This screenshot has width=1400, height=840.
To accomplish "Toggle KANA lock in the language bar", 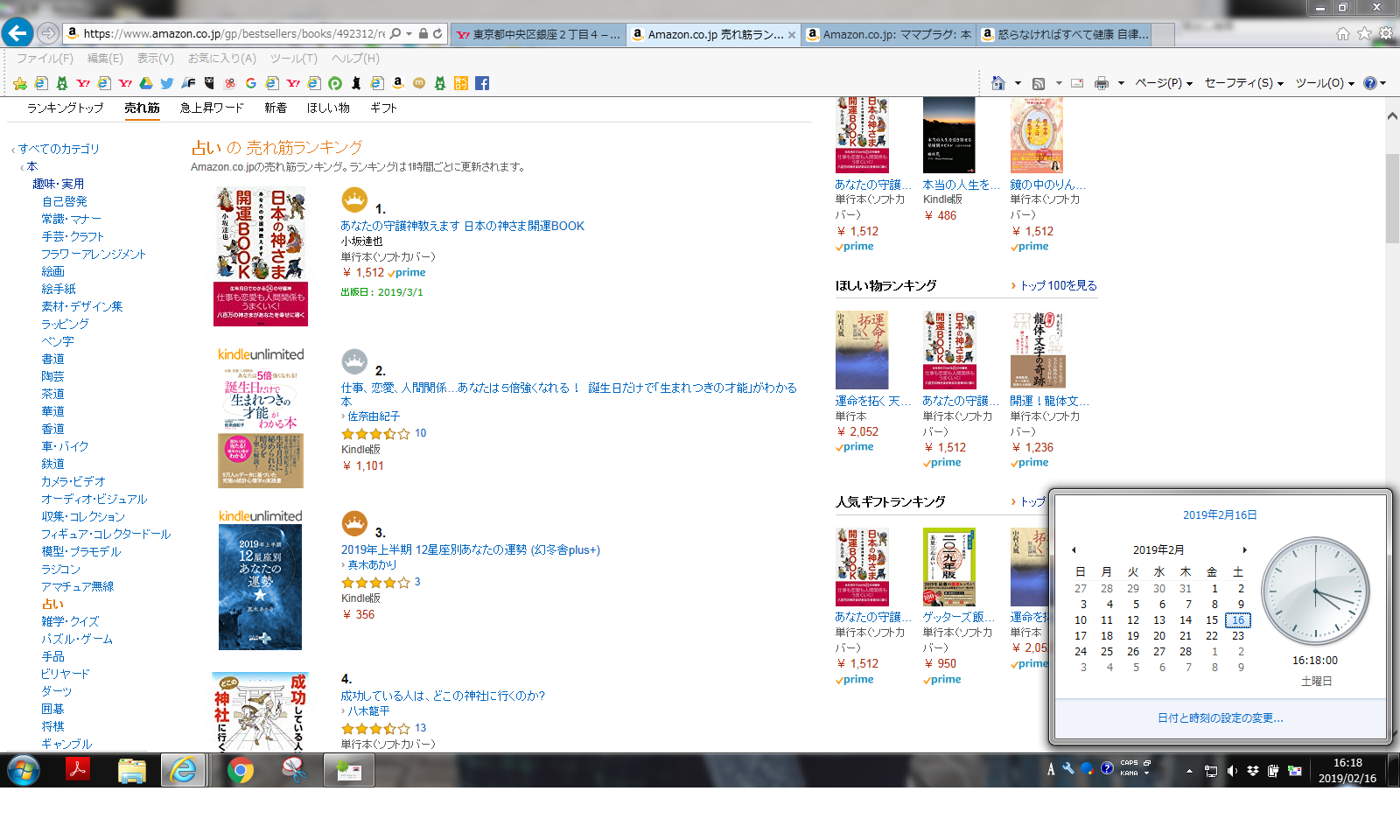I will pyautogui.click(x=1130, y=773).
